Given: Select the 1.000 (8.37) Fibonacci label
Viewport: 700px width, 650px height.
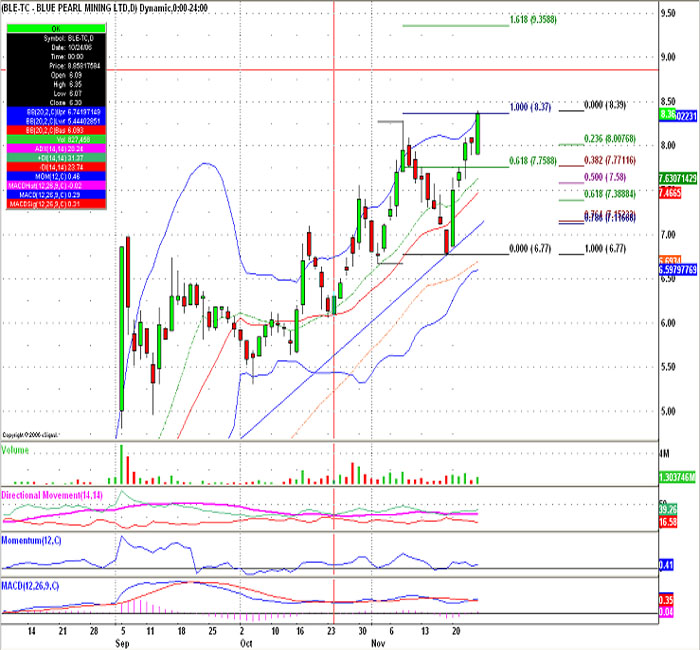Looking at the screenshot, I should tap(530, 107).
